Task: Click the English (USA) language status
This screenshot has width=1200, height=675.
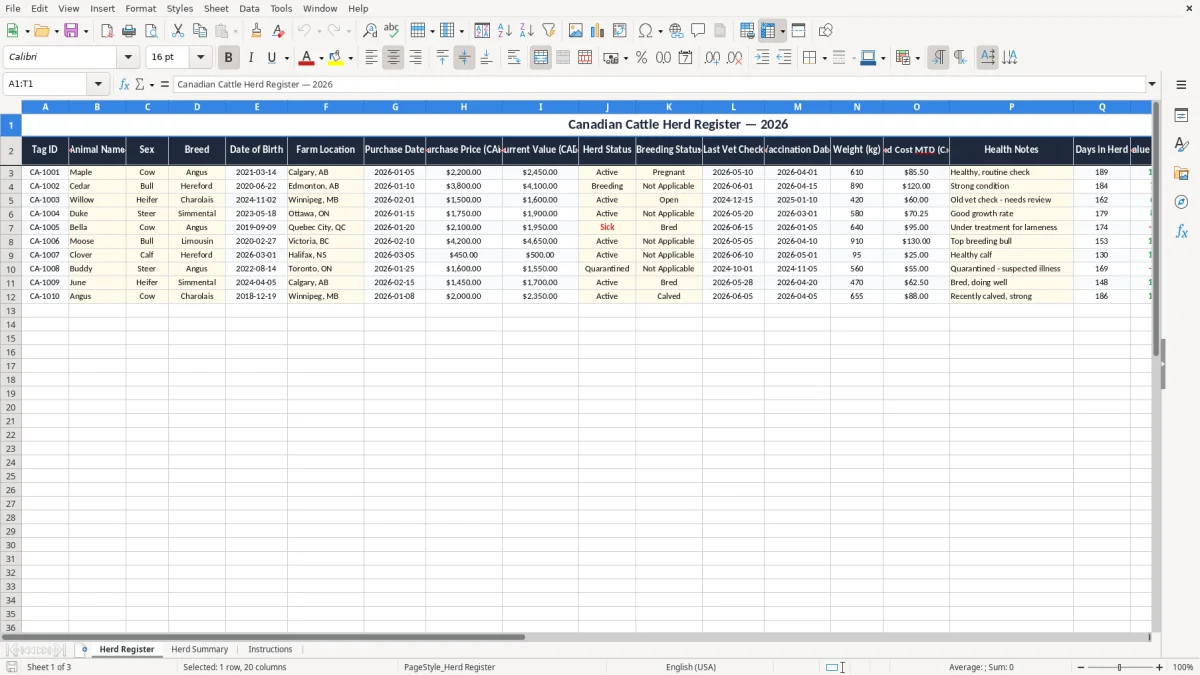Action: pos(691,667)
